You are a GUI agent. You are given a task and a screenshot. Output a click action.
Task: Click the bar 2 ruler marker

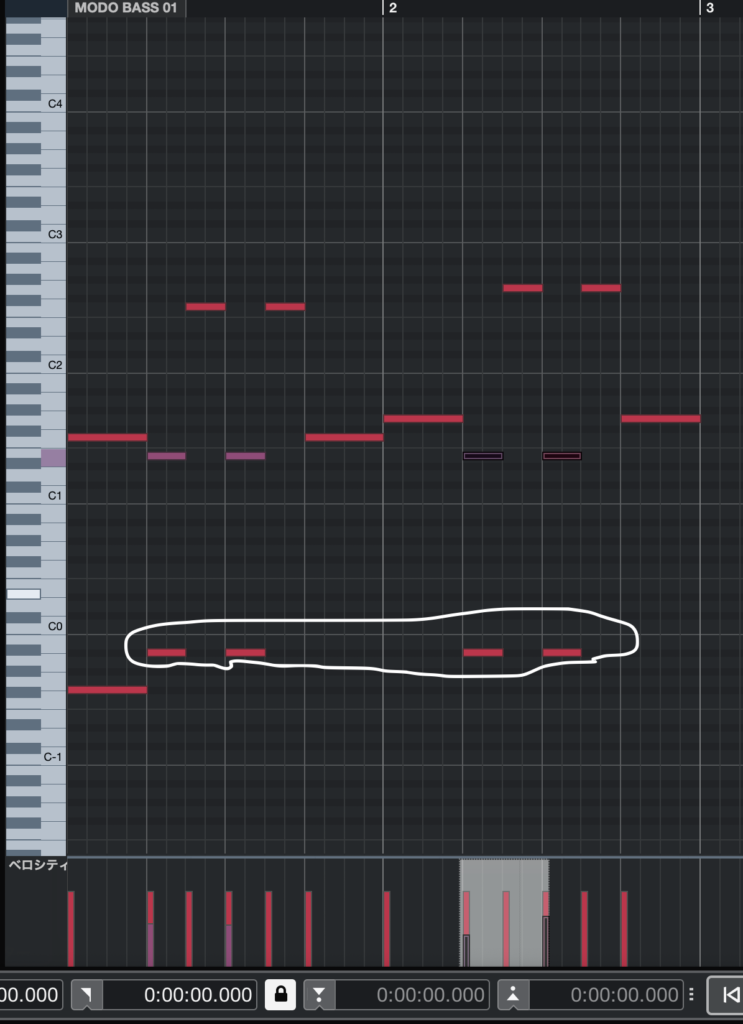pyautogui.click(x=392, y=8)
